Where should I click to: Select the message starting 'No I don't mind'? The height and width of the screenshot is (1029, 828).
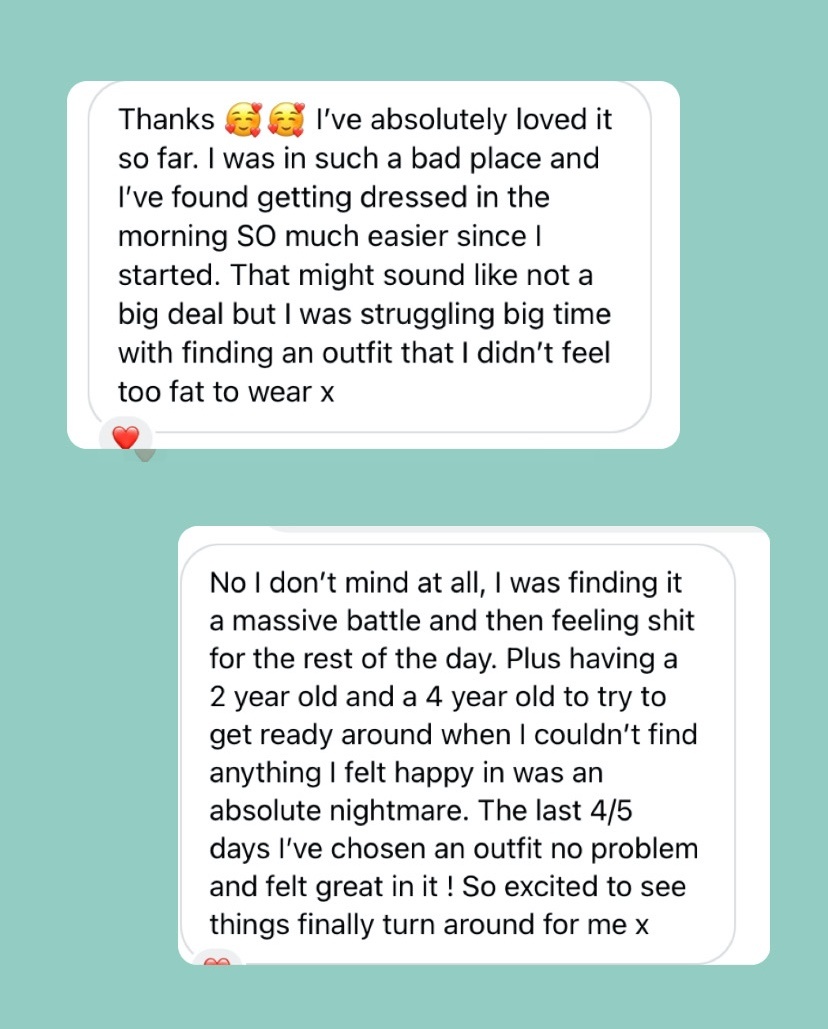455,750
